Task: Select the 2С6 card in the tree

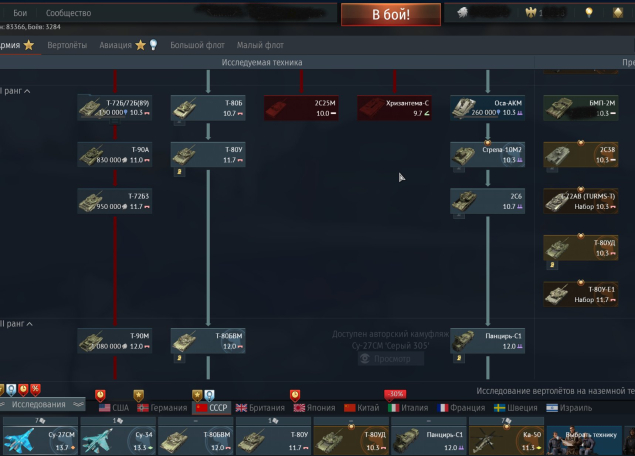Action: 487,201
